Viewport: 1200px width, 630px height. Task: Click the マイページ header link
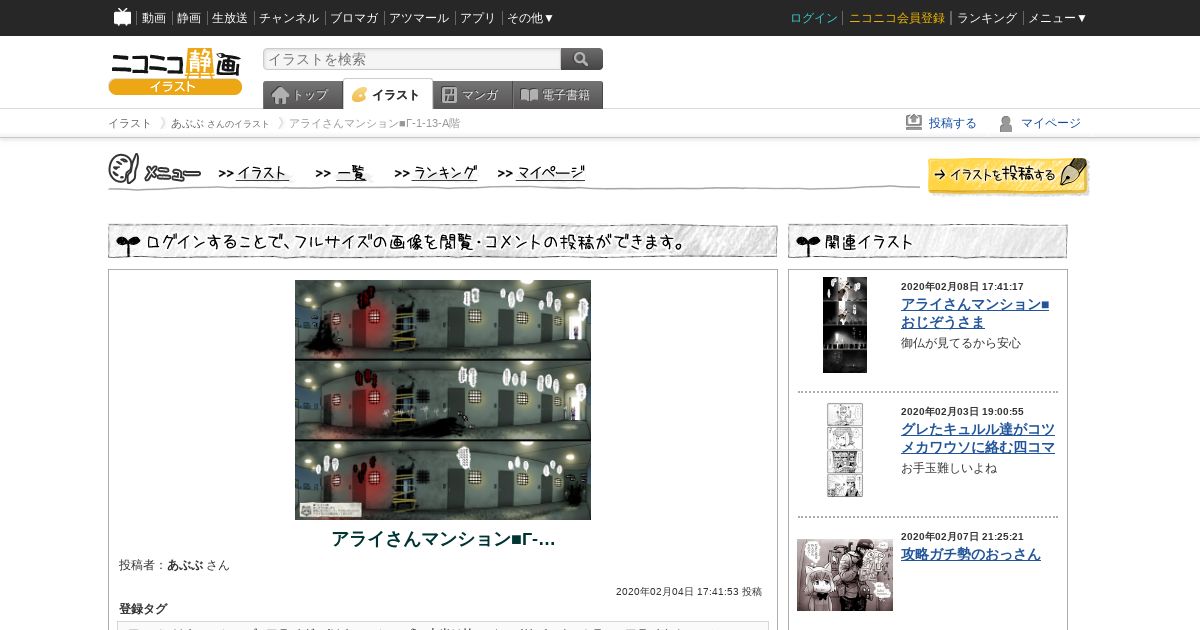tap(1051, 123)
